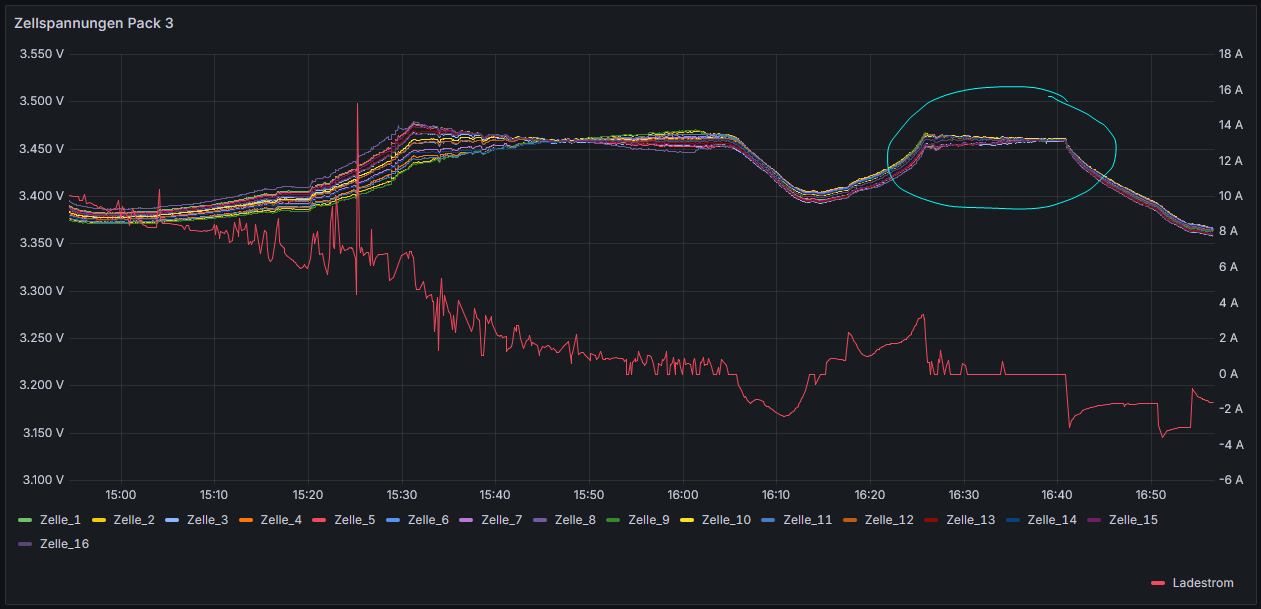
Task: Toggle the Zelle_3 series legend label
Action: tap(208, 520)
